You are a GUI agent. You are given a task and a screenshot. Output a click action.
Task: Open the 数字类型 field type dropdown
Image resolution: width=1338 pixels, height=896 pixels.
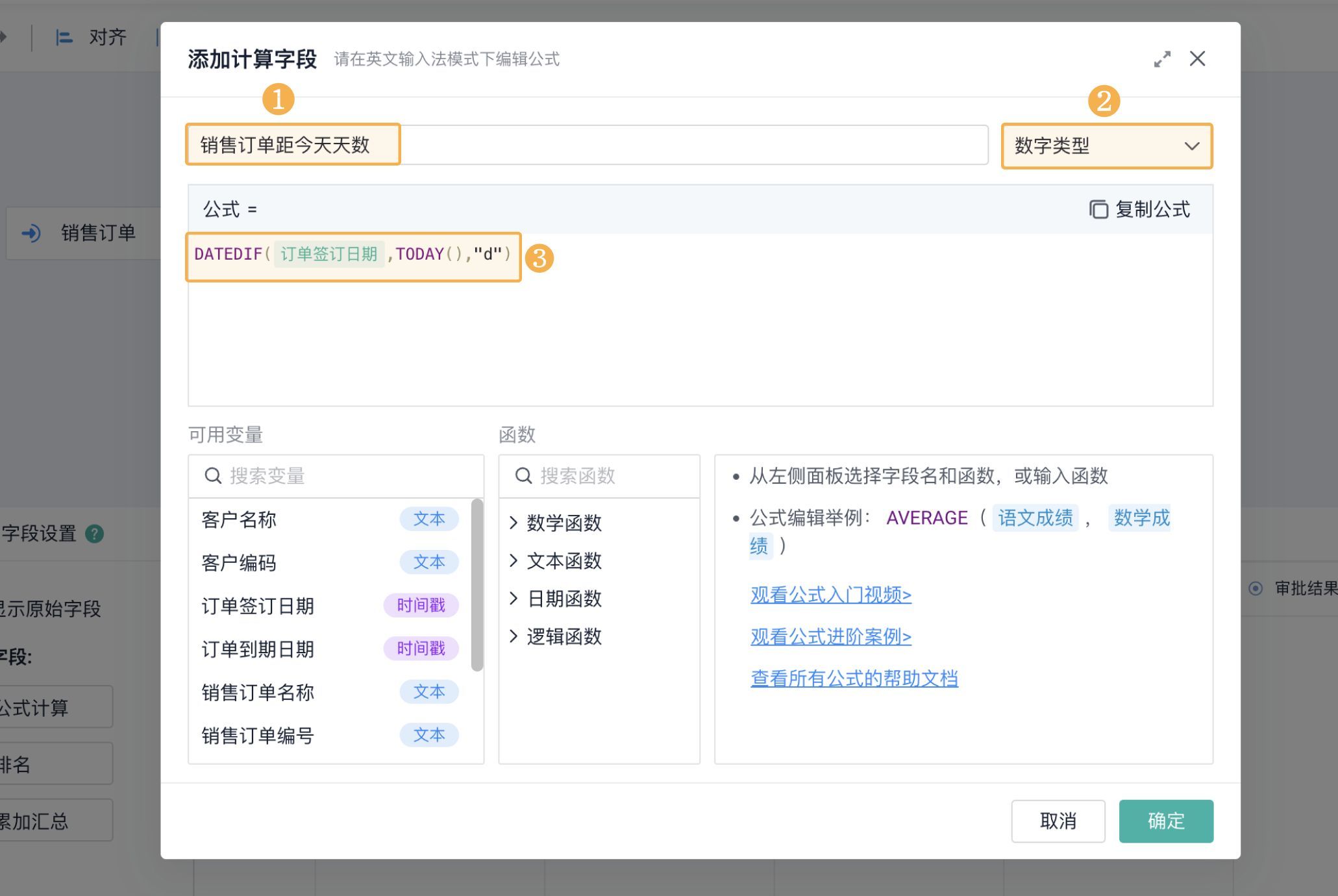1106,146
